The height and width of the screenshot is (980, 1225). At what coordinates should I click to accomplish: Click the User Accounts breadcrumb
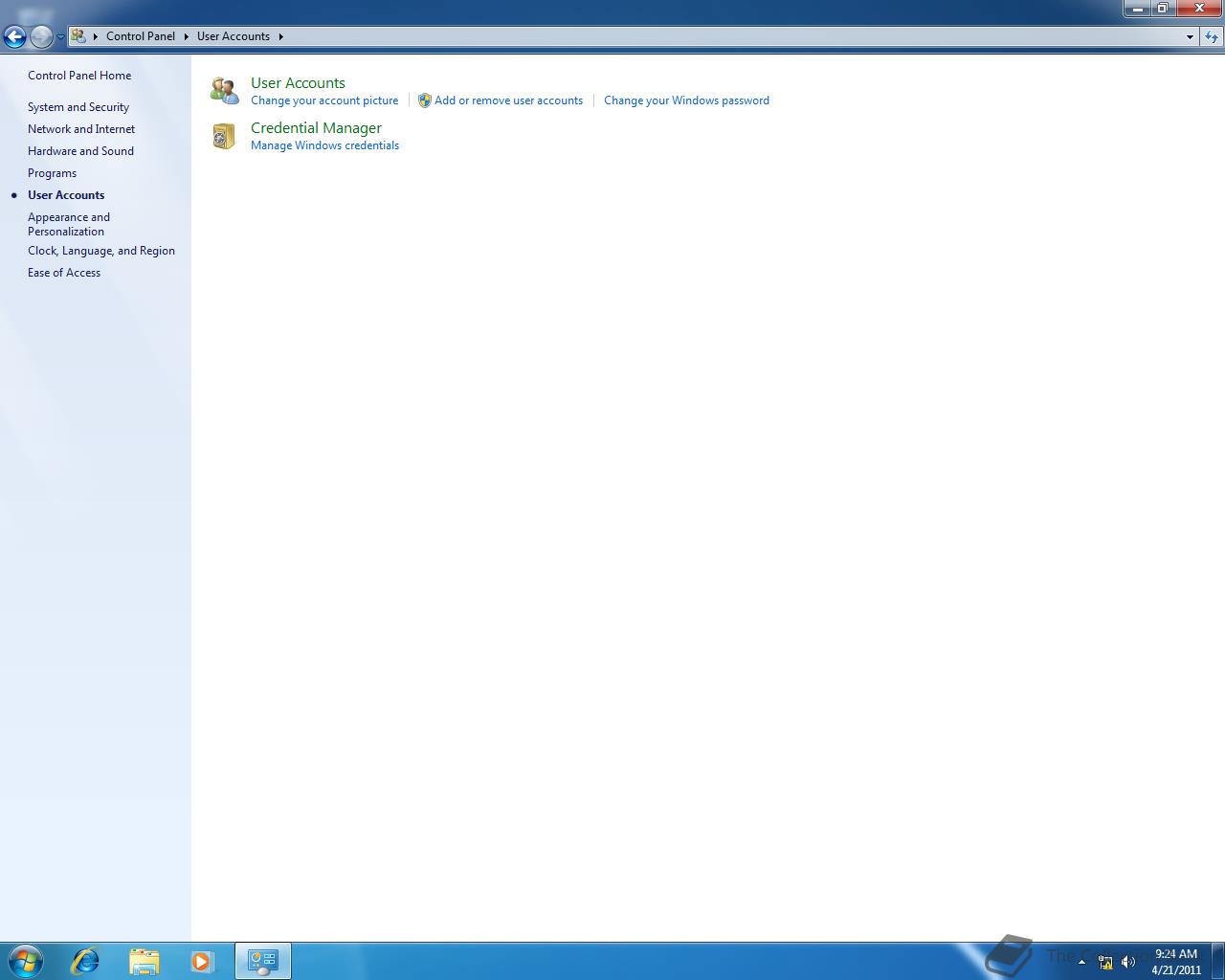(234, 36)
